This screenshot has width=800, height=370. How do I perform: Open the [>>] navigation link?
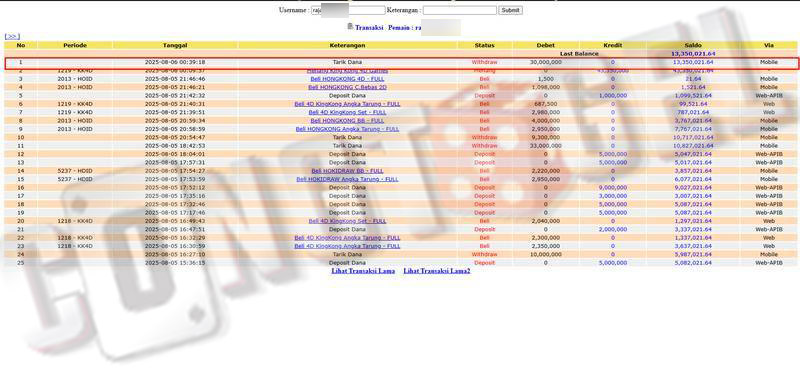pos(12,36)
